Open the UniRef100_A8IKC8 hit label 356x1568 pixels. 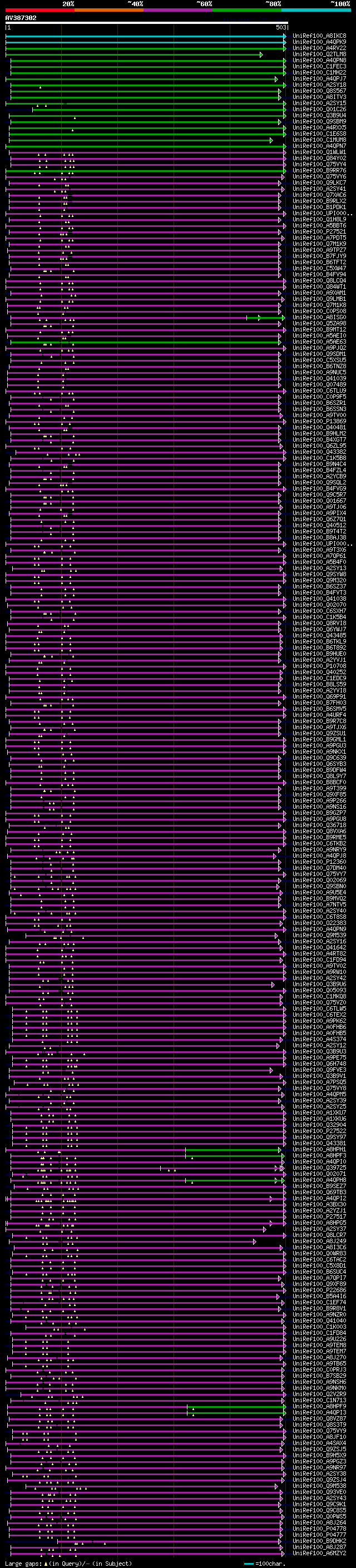319,36
